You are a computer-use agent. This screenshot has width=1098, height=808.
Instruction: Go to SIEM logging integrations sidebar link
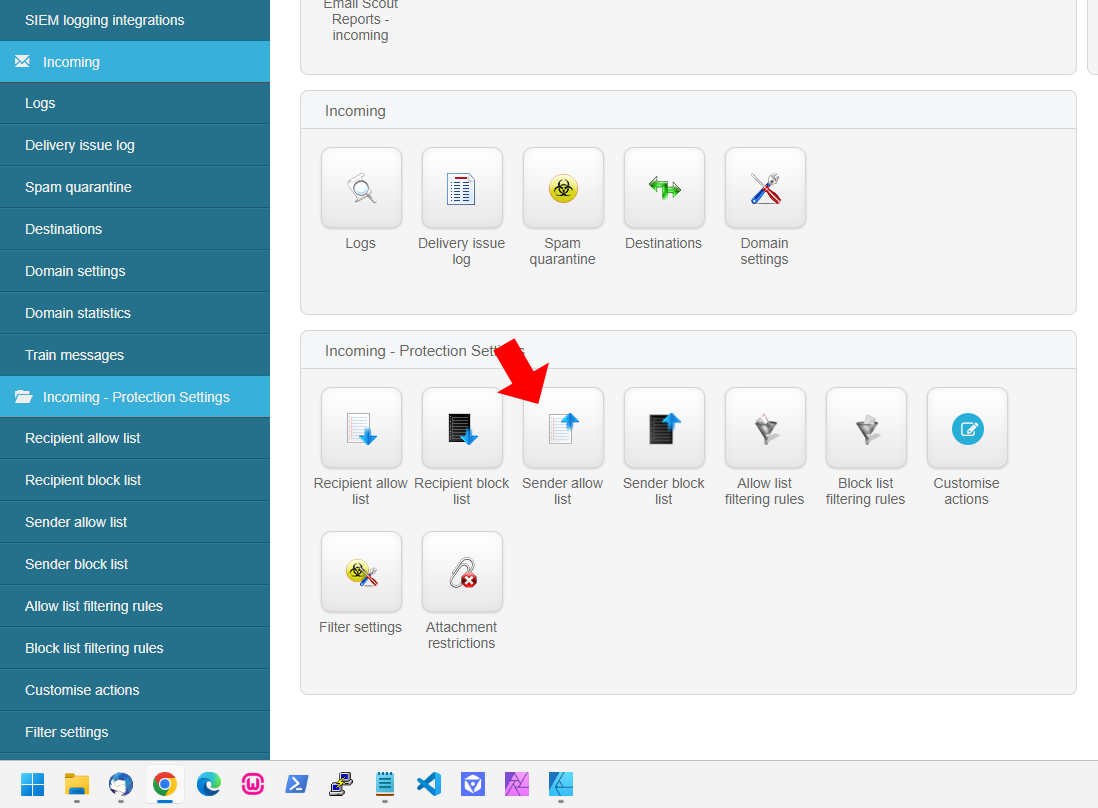[x=104, y=20]
